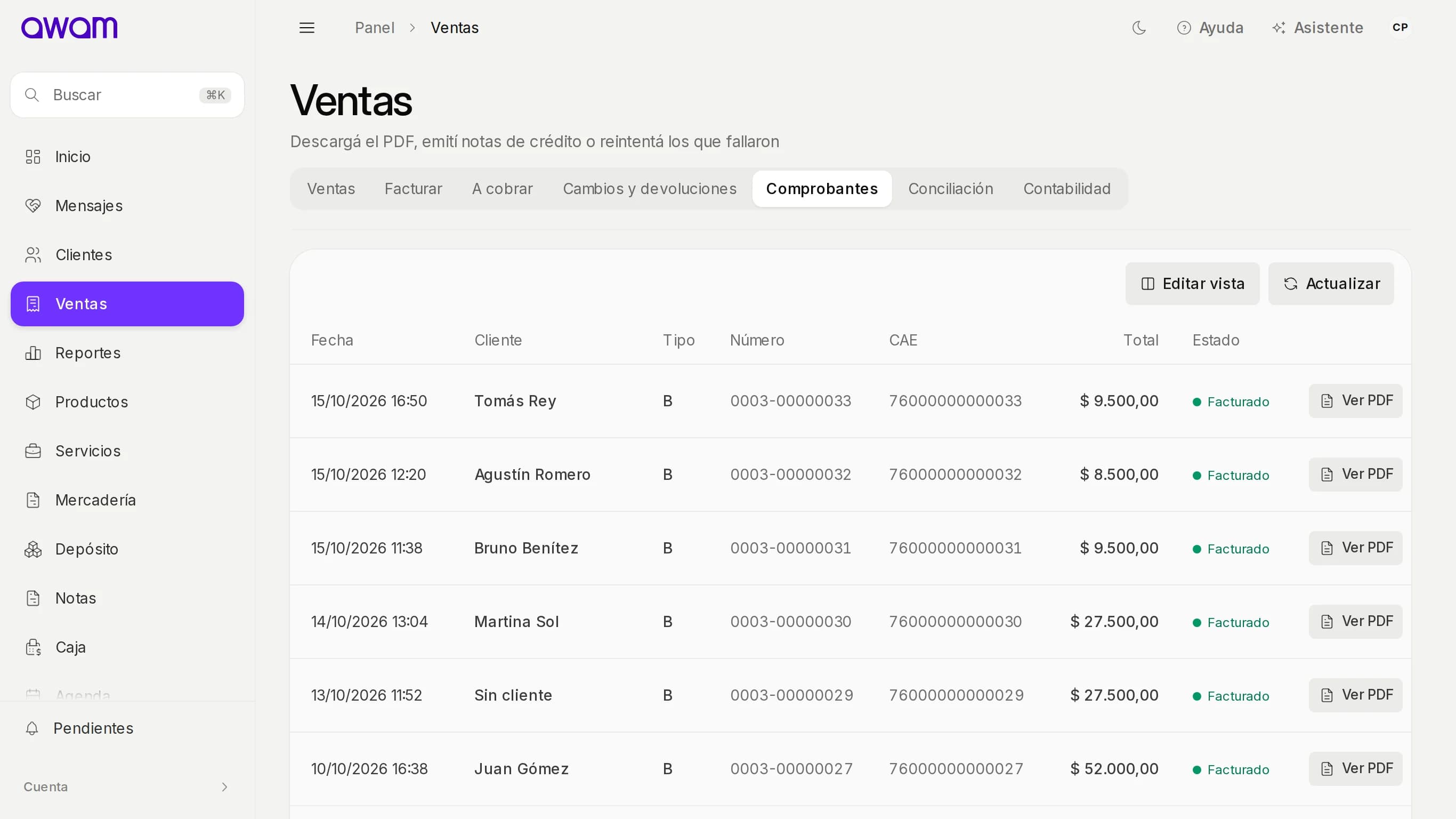Switch to the Facturar tab
The height and width of the screenshot is (819, 1456).
(x=413, y=189)
